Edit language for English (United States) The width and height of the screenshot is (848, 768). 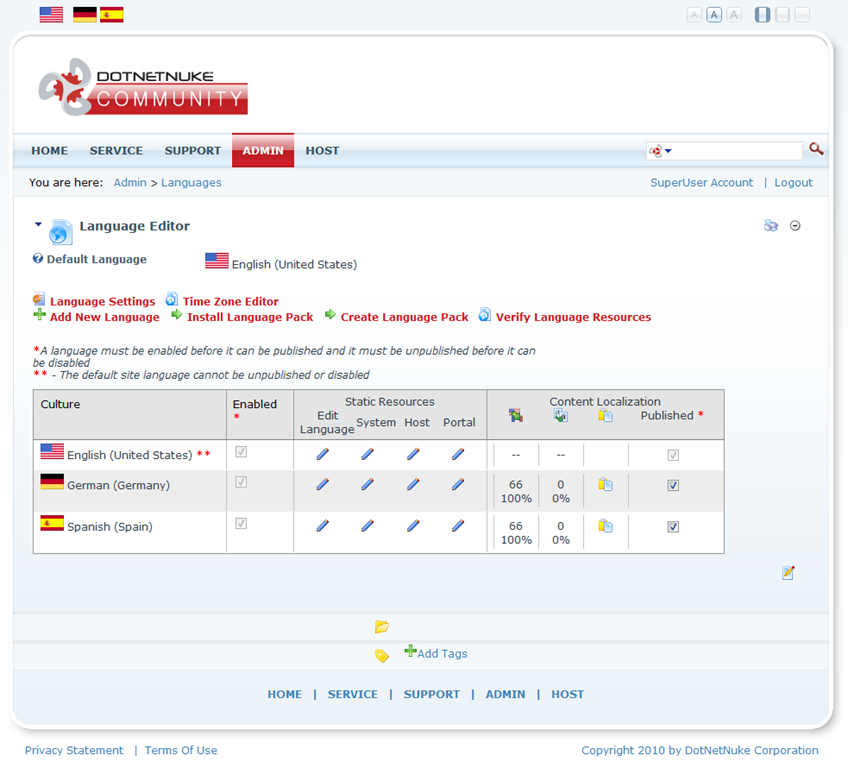pos(323,454)
